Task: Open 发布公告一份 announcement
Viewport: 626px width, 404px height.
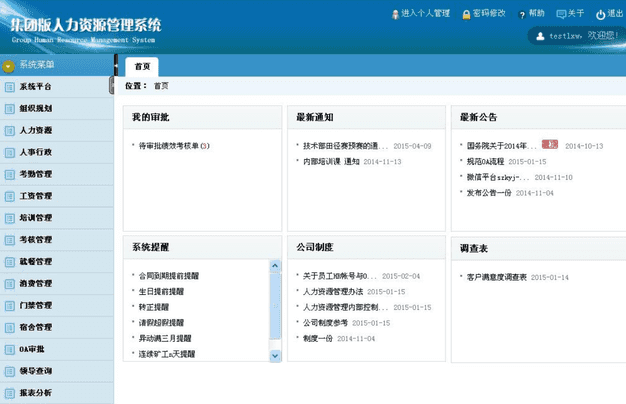Action: [x=489, y=193]
